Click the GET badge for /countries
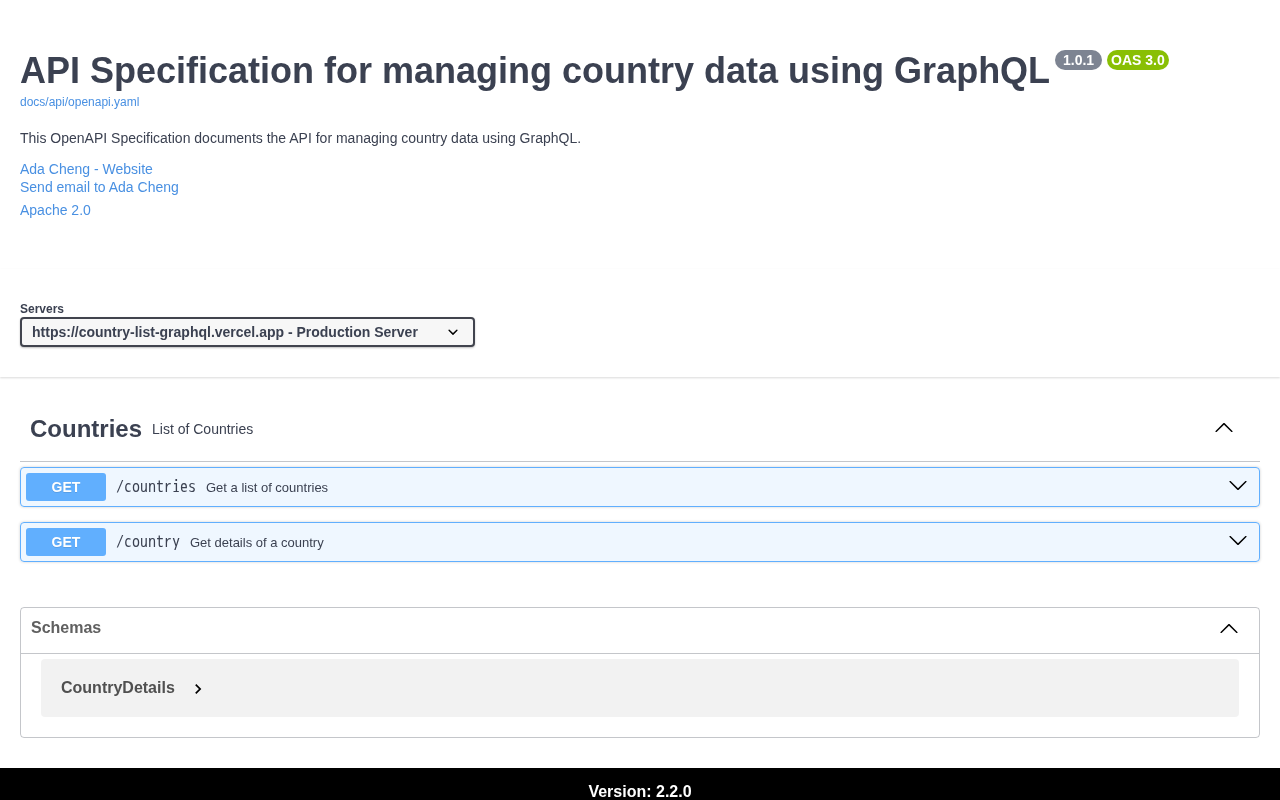Viewport: 1280px width, 800px height. [x=66, y=487]
